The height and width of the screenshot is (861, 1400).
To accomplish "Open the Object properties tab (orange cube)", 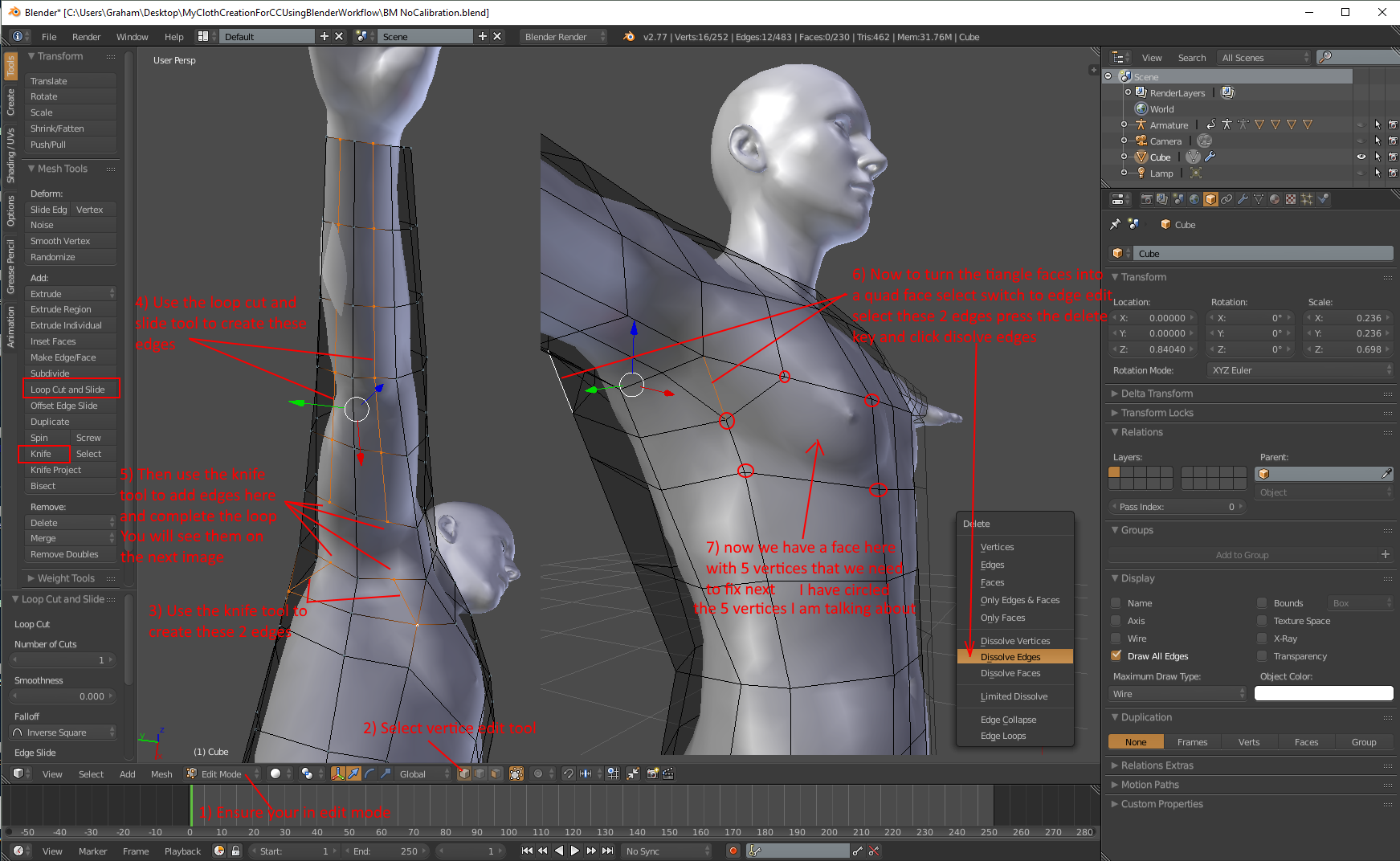I will 1210,199.
